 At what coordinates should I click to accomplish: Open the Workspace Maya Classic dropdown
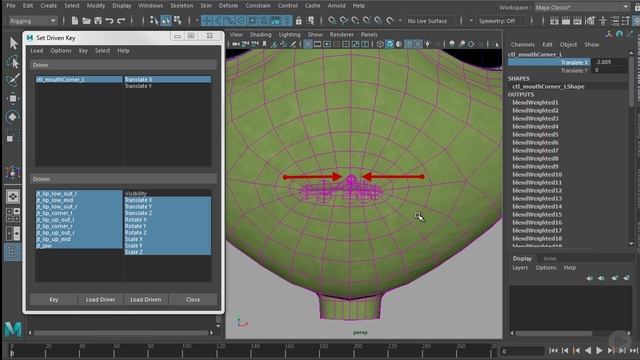click(x=582, y=7)
